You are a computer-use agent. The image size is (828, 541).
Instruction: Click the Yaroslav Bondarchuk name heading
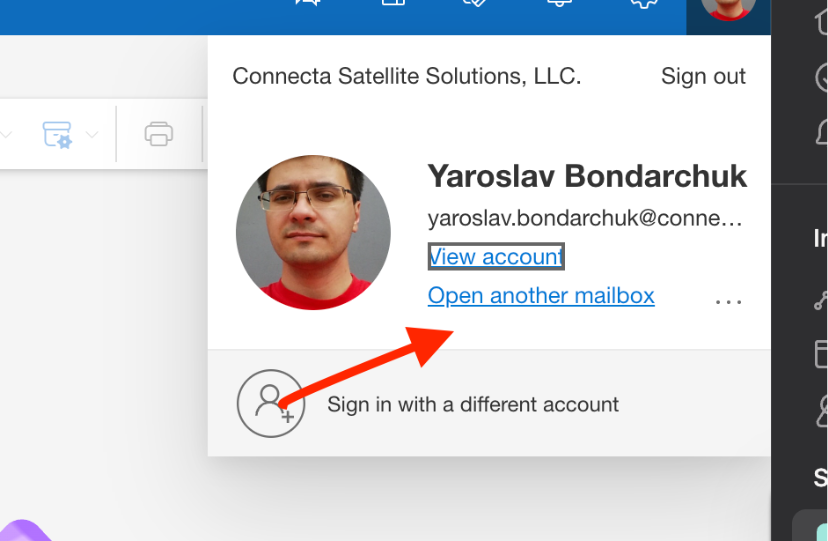point(587,176)
